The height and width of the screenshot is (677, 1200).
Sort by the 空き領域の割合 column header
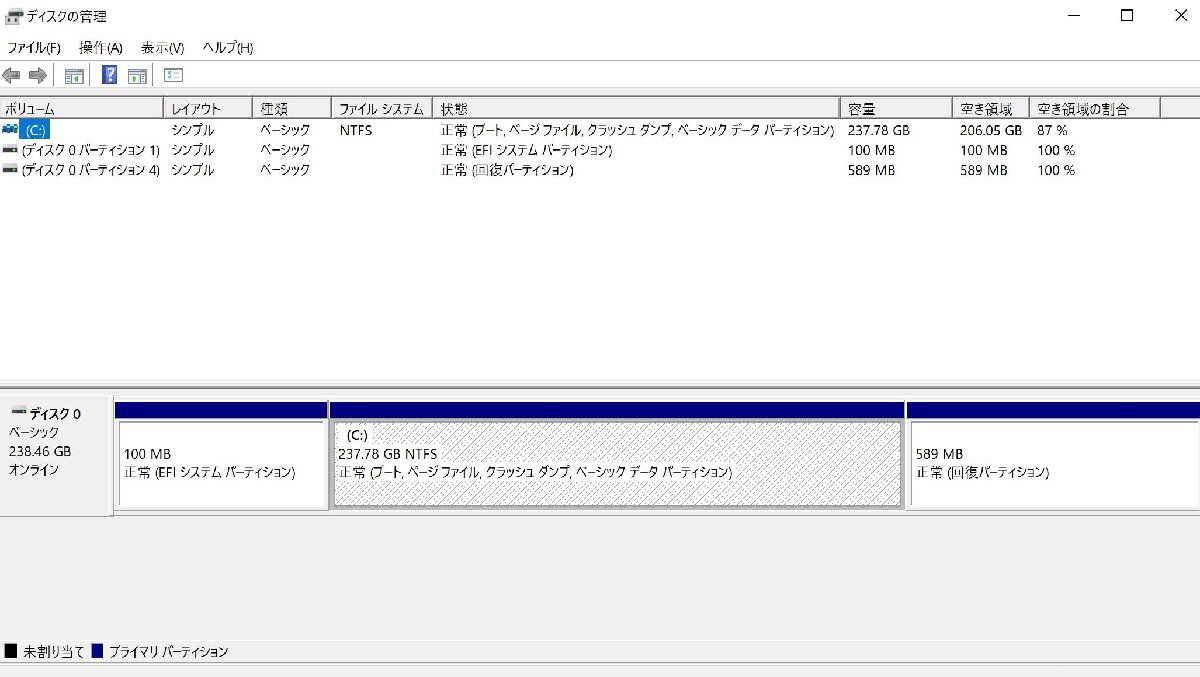1095,108
